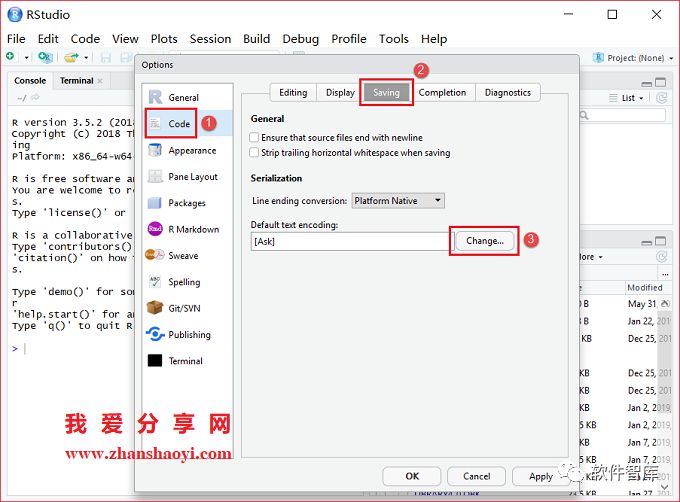Screen dimensions: 680x502
Task: Open the File menu
Action: pyautogui.click(x=16, y=39)
